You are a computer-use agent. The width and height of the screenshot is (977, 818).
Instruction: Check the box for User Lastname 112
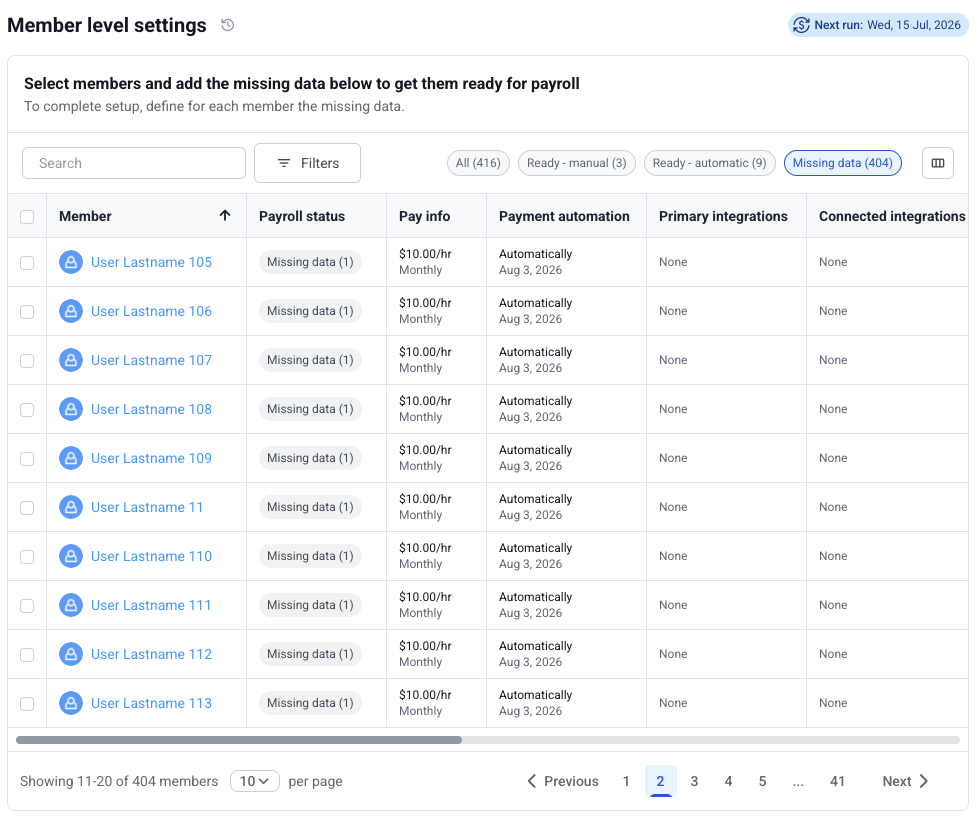click(x=27, y=655)
